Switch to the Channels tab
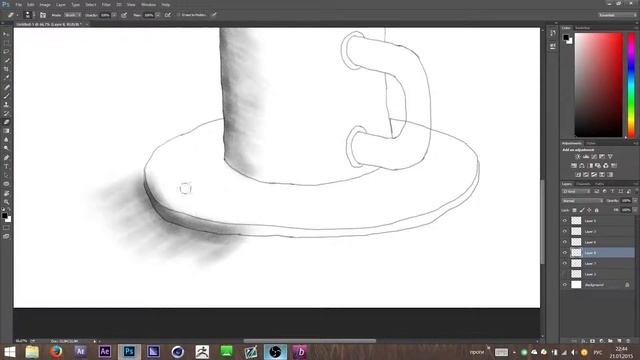 pos(583,184)
